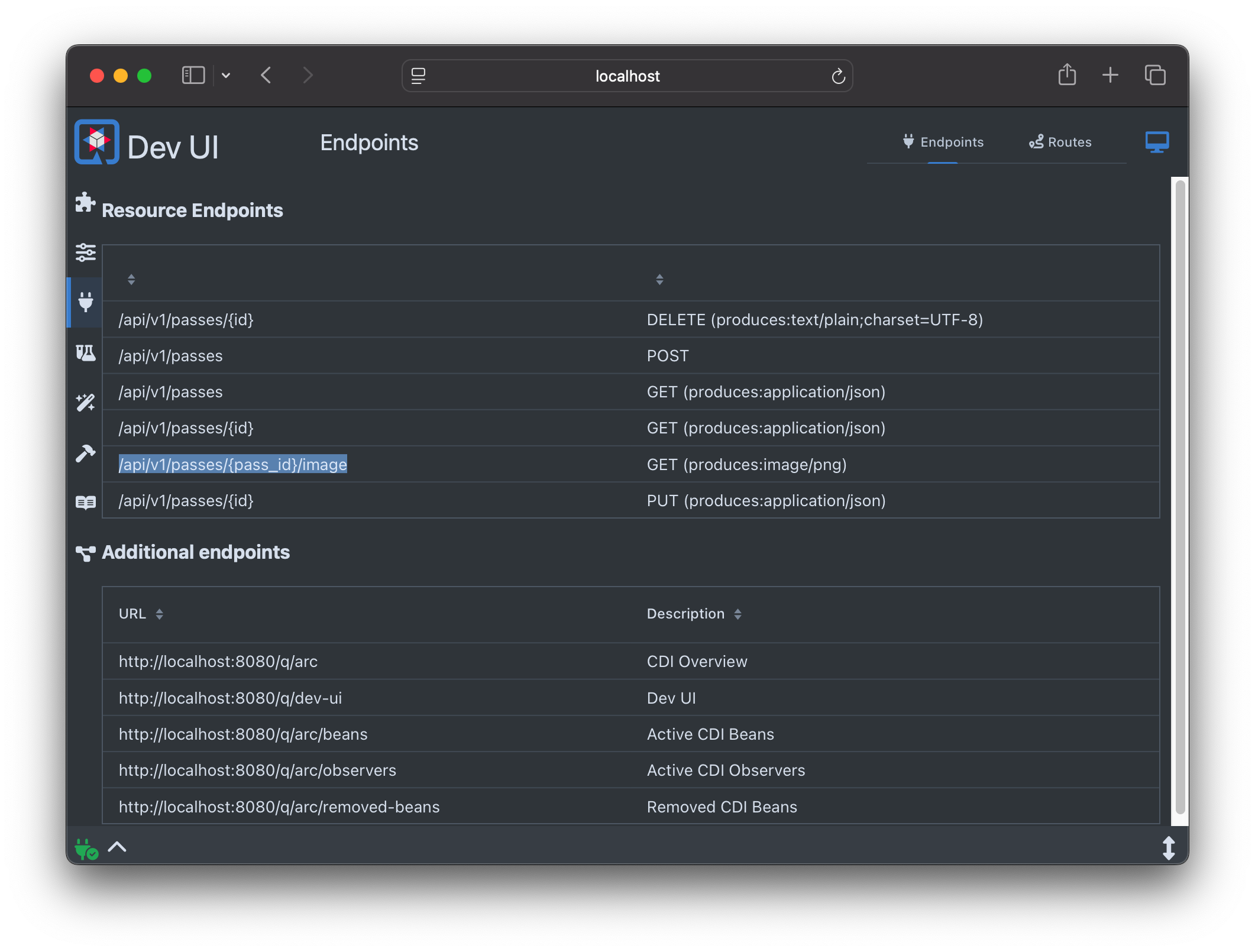Expand the bottom panel with up chevron
This screenshot has width=1255, height=952.
tap(117, 847)
